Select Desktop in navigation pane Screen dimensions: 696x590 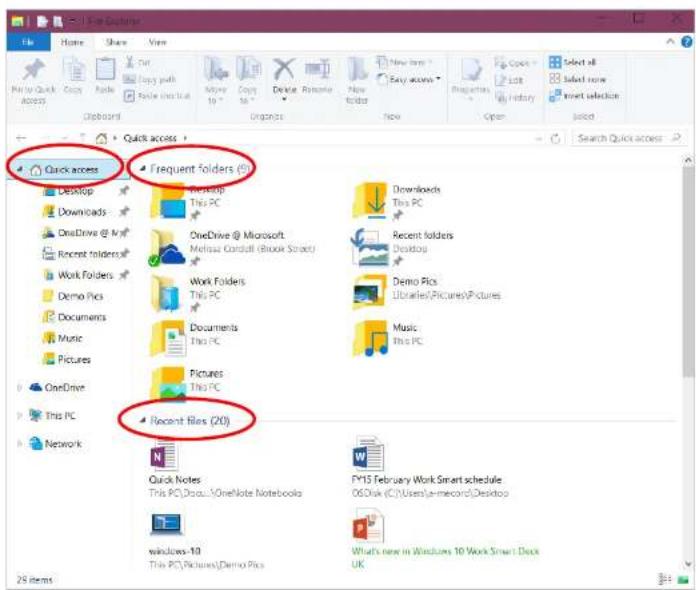[x=75, y=191]
